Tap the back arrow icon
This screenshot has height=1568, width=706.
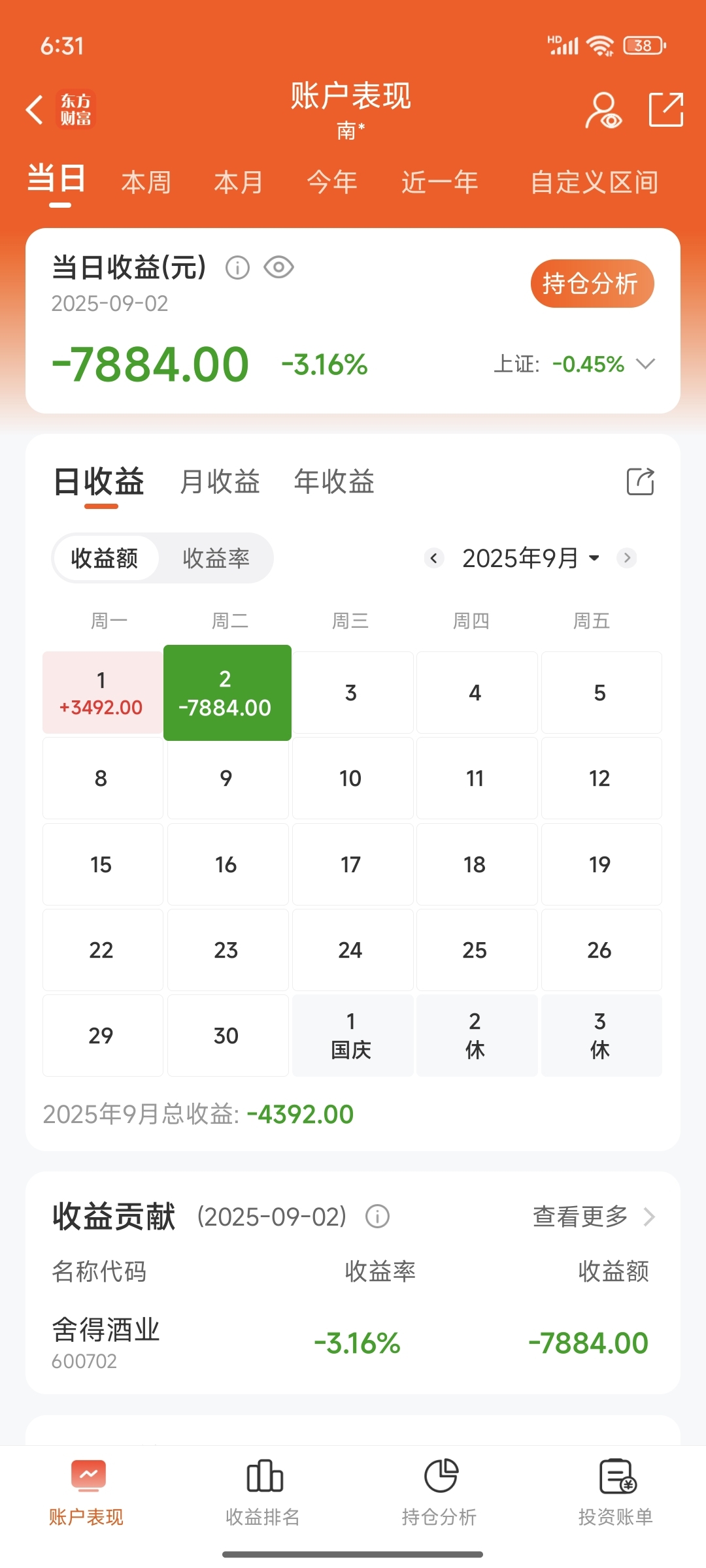pos(35,110)
